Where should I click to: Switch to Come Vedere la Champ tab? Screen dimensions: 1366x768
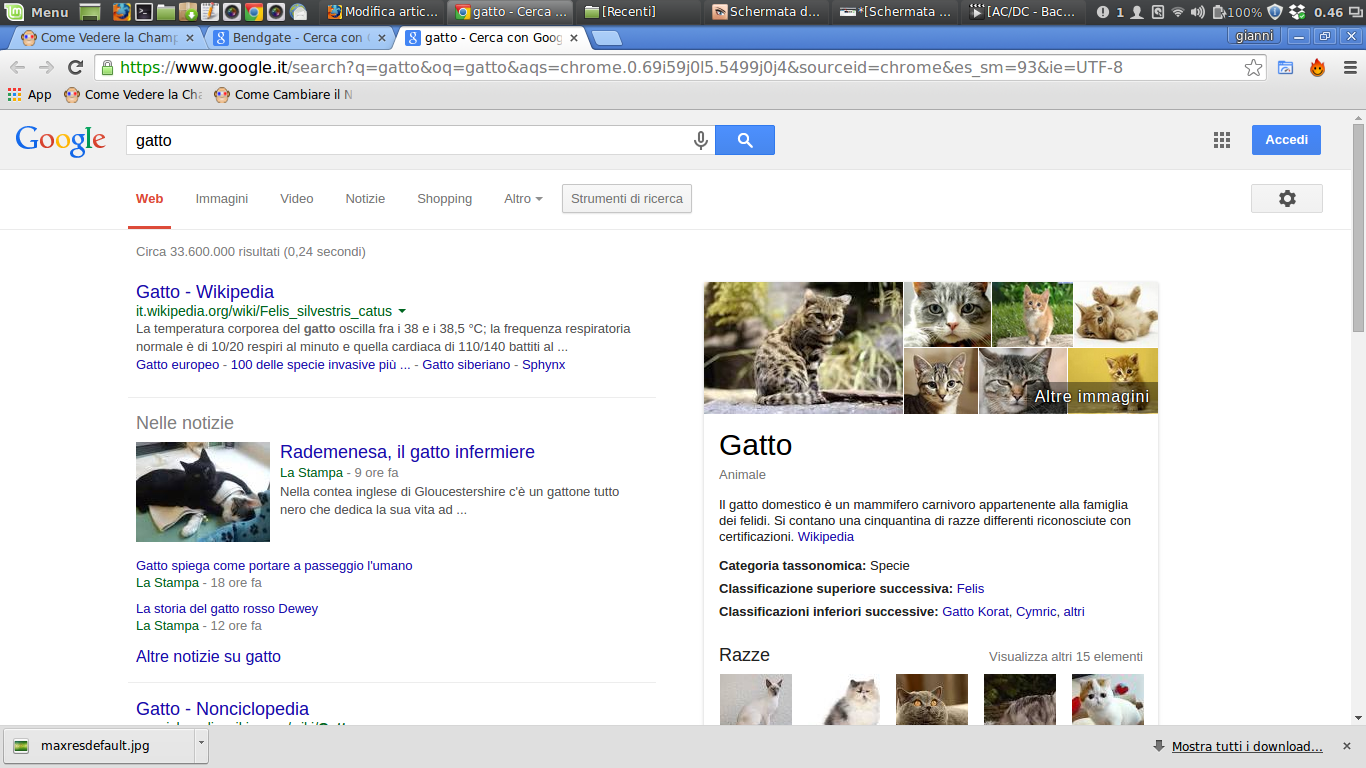point(108,38)
